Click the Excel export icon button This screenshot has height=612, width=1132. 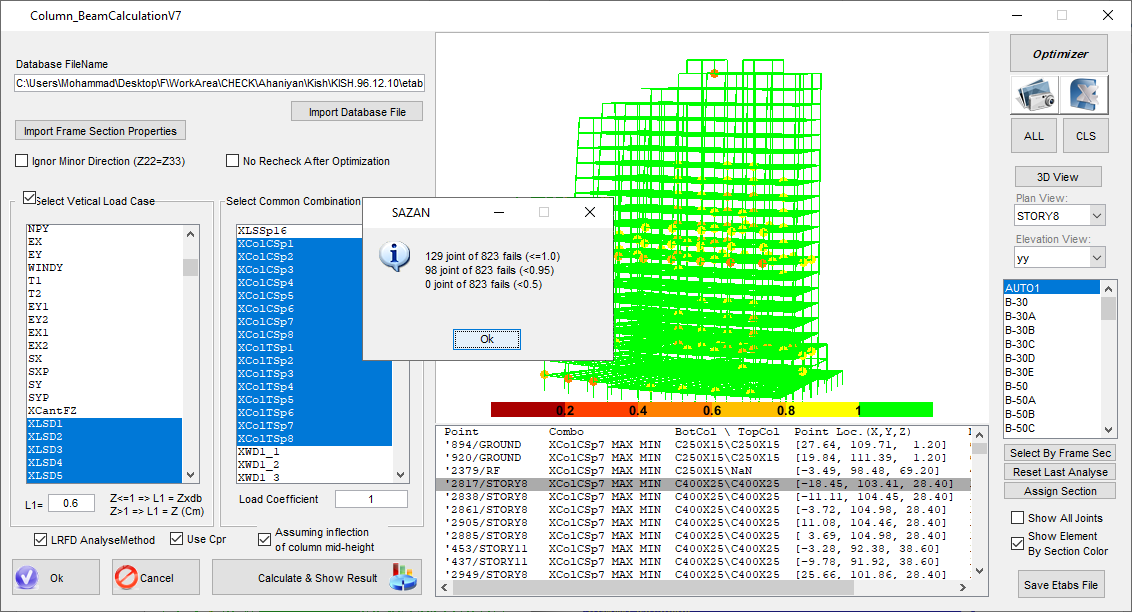[x=1084, y=94]
